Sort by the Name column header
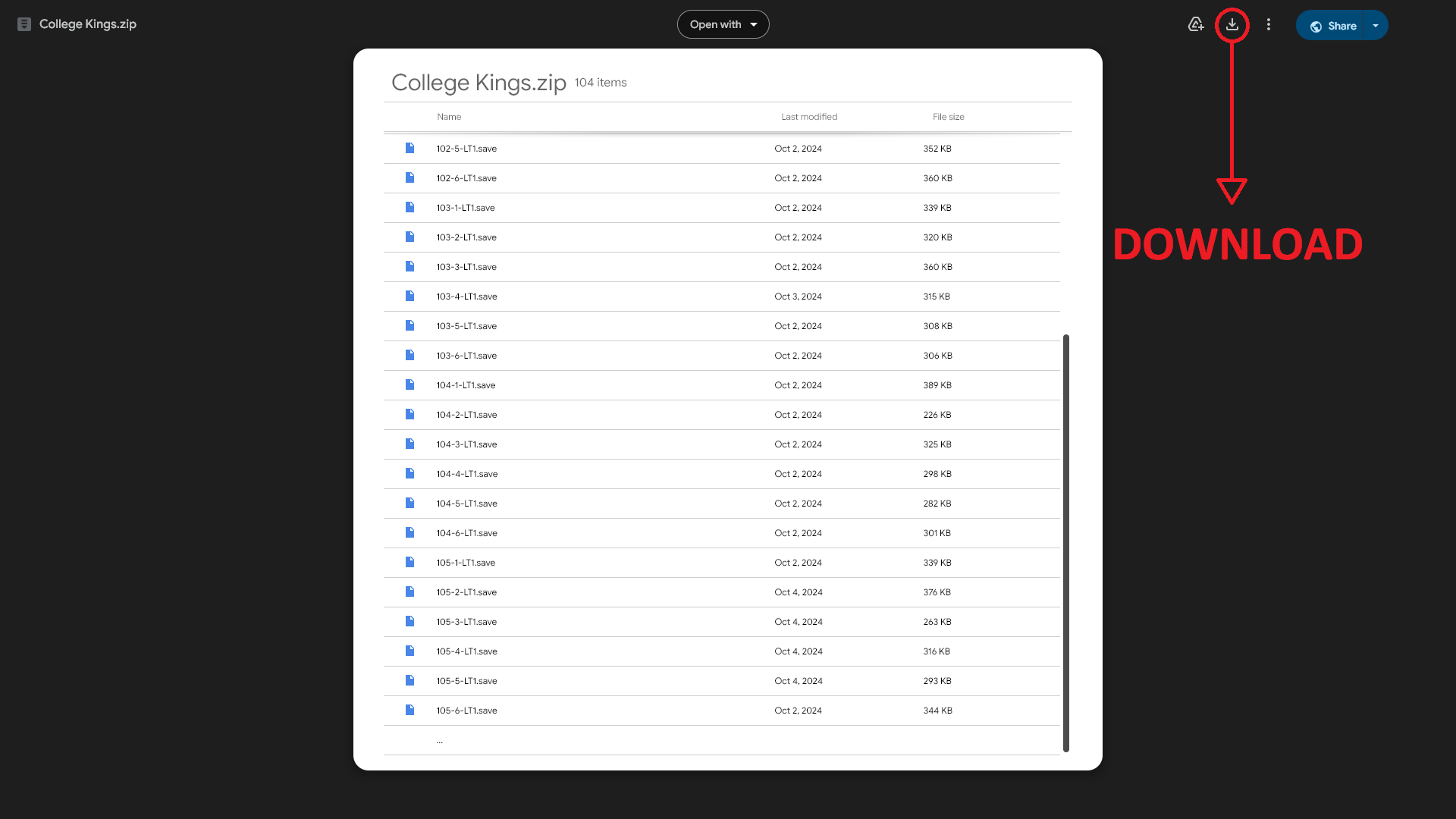 point(449,117)
